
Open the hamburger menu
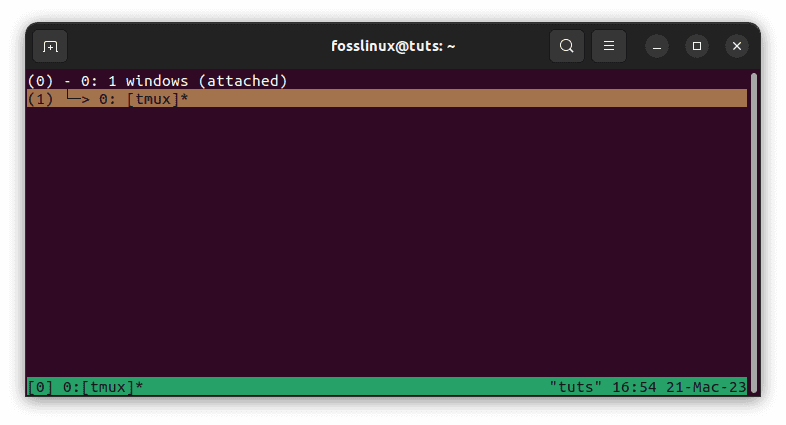pyautogui.click(x=609, y=46)
